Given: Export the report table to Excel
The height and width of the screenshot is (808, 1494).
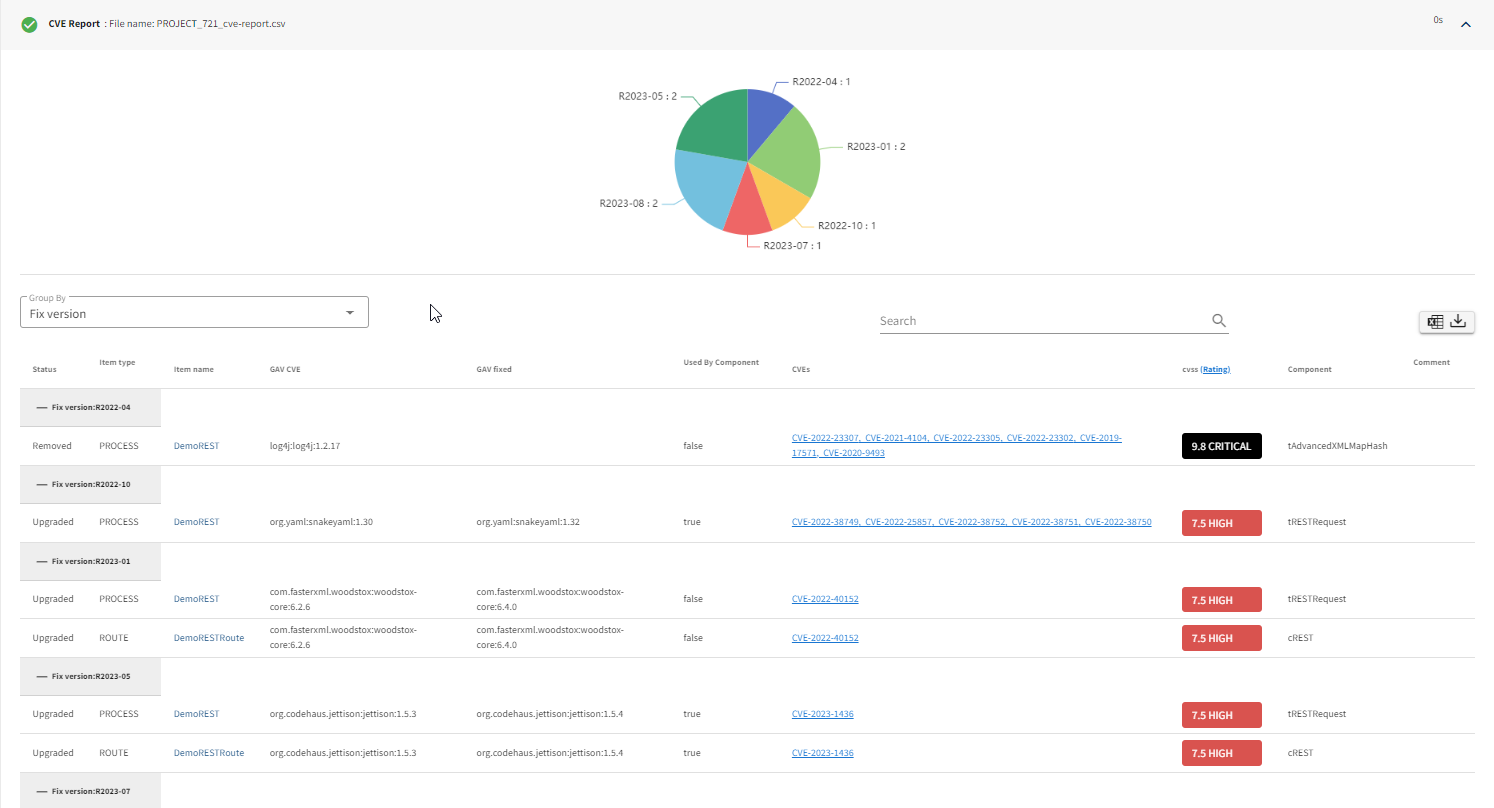Looking at the screenshot, I should click(1435, 321).
